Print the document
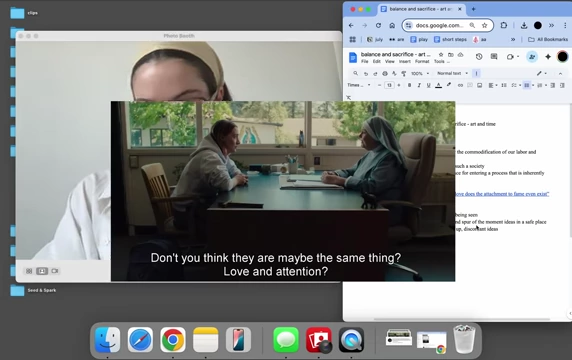Screen dimensions: 572x360 pos(384,73)
